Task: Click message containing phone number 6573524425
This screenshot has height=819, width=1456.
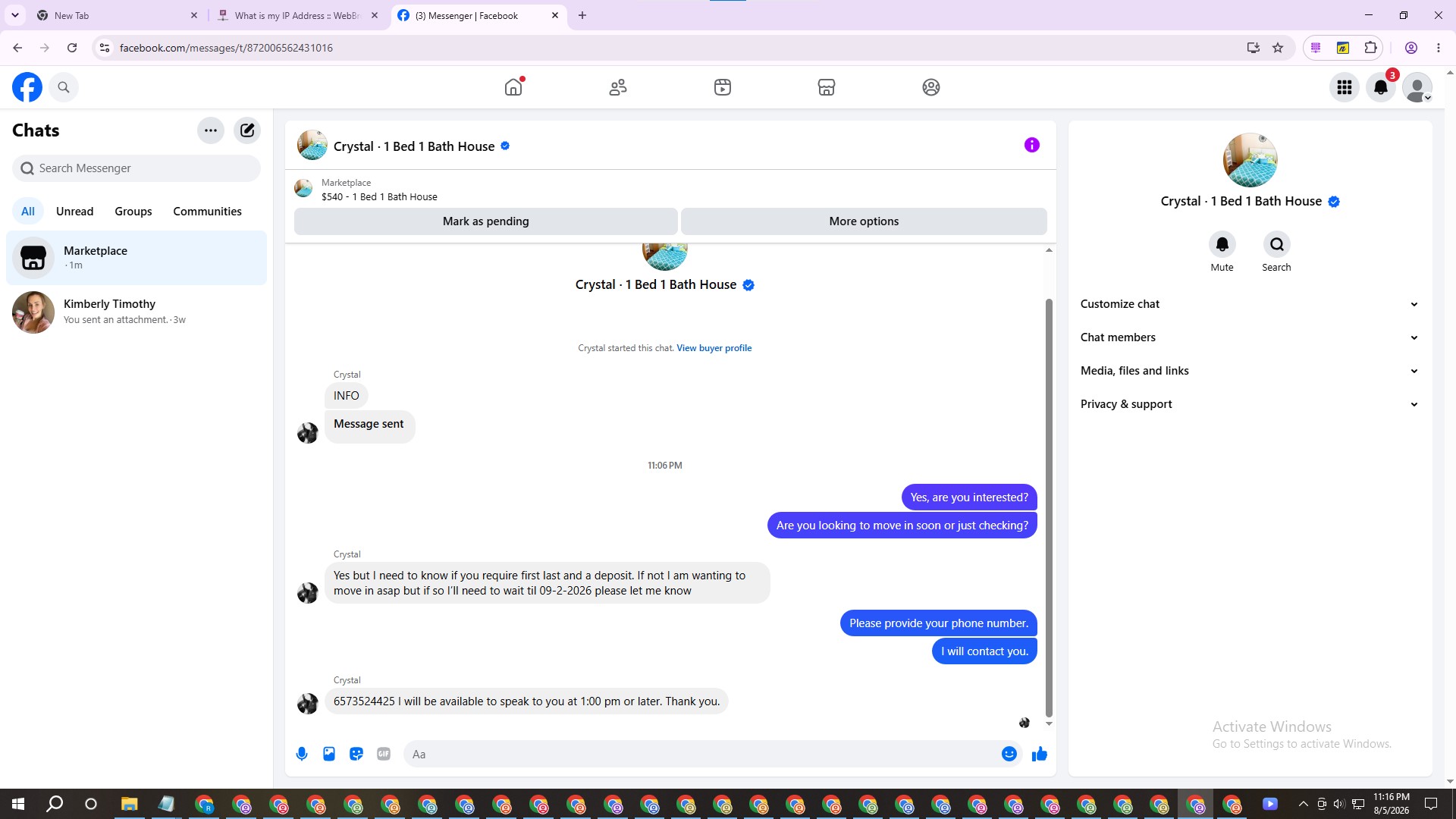Action: click(526, 701)
